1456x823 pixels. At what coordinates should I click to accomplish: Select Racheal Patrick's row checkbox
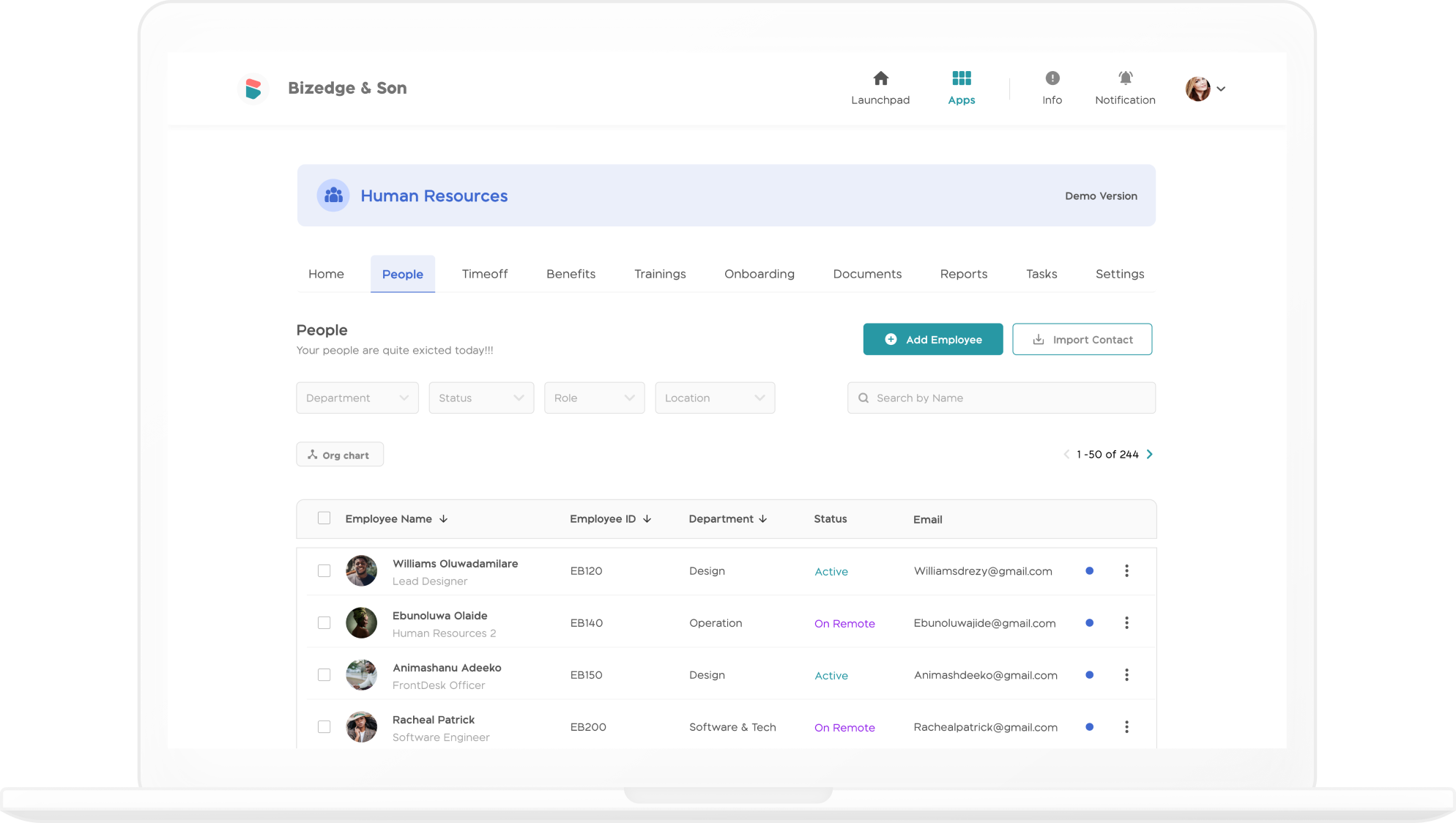(324, 726)
